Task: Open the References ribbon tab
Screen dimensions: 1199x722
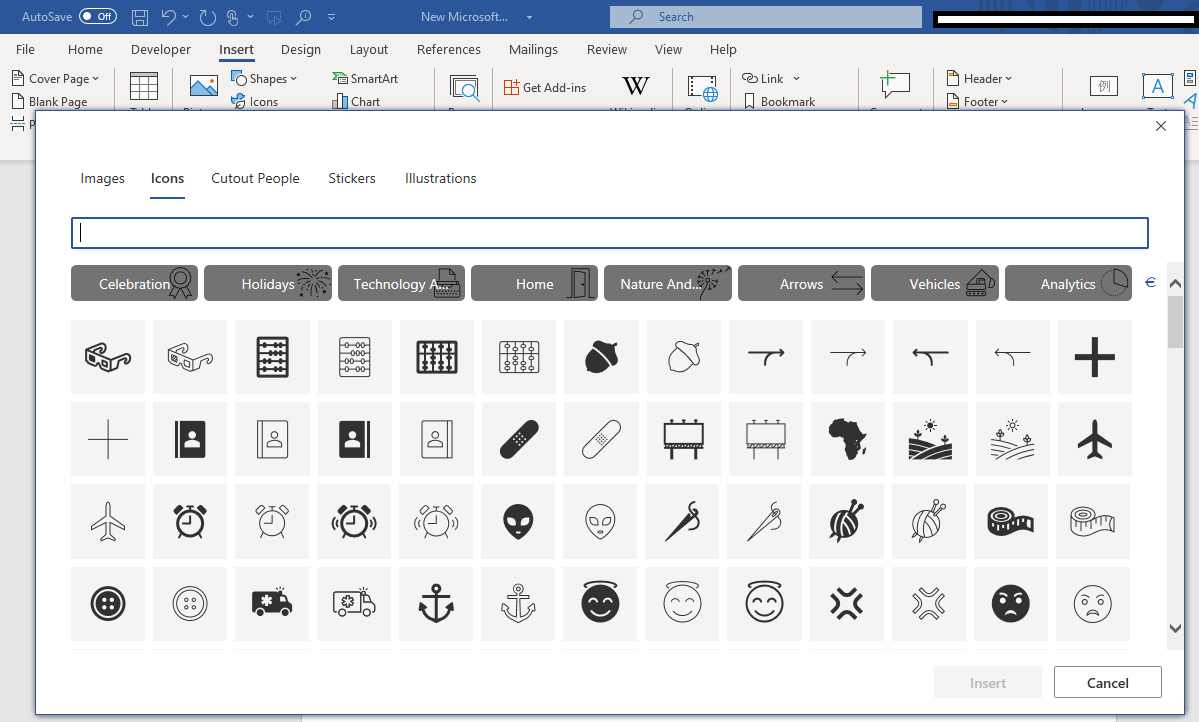Action: click(449, 49)
